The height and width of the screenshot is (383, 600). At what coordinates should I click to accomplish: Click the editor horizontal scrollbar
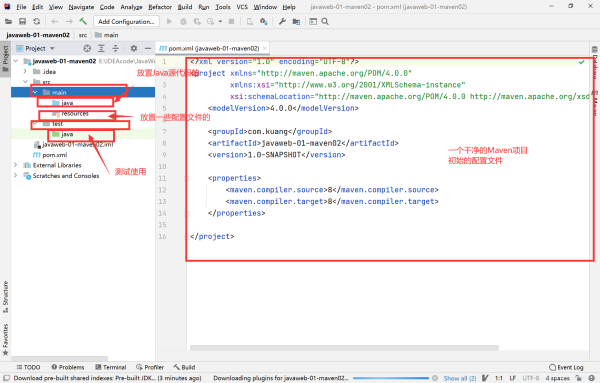point(344,348)
